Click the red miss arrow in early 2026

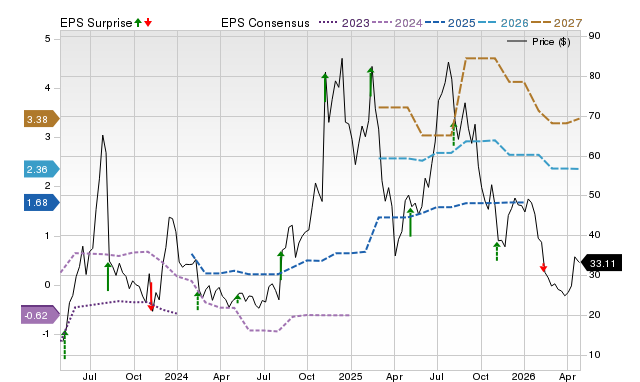coord(543,267)
